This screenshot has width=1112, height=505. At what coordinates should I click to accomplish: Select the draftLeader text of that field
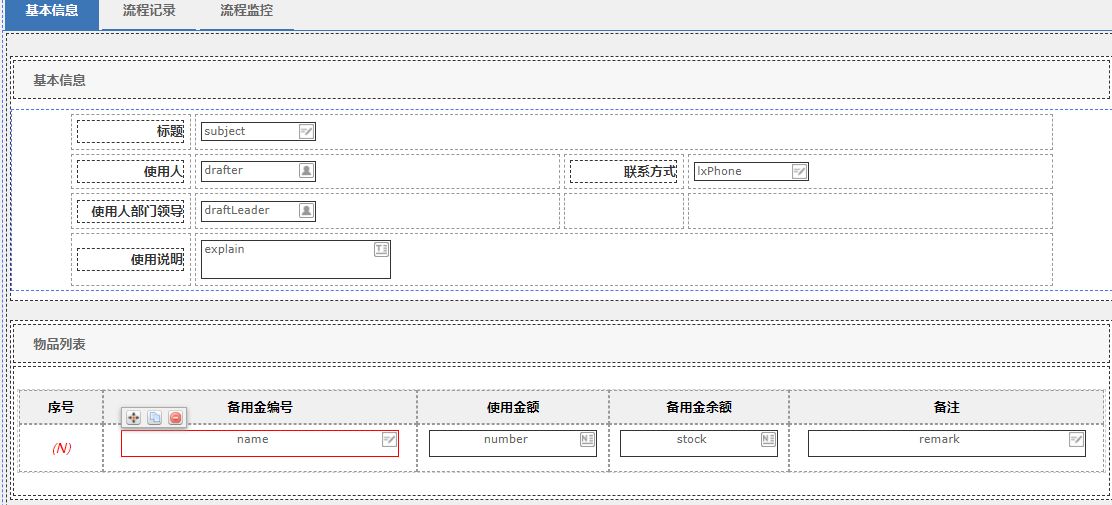pyautogui.click(x=237, y=211)
